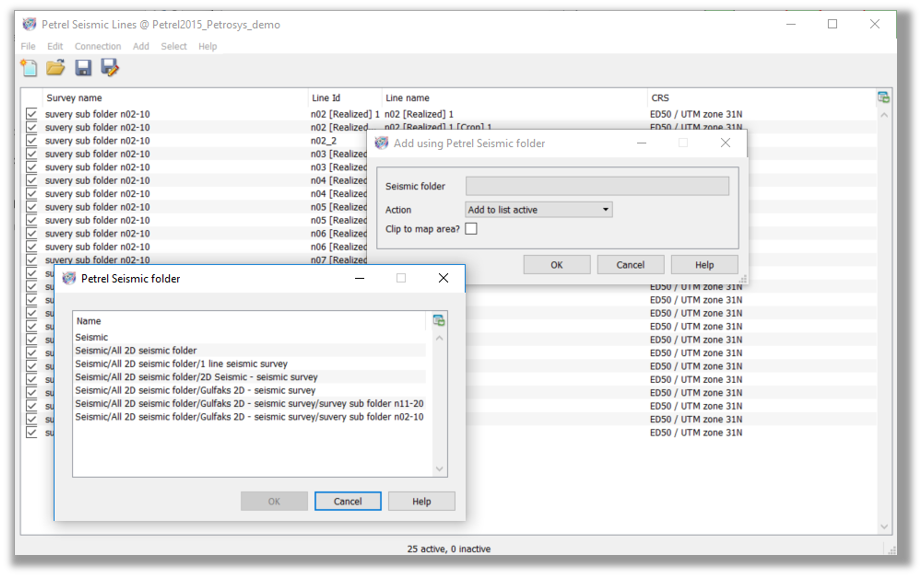The image size is (923, 577).
Task: Click the Save floppy disk icon
Action: (83, 68)
